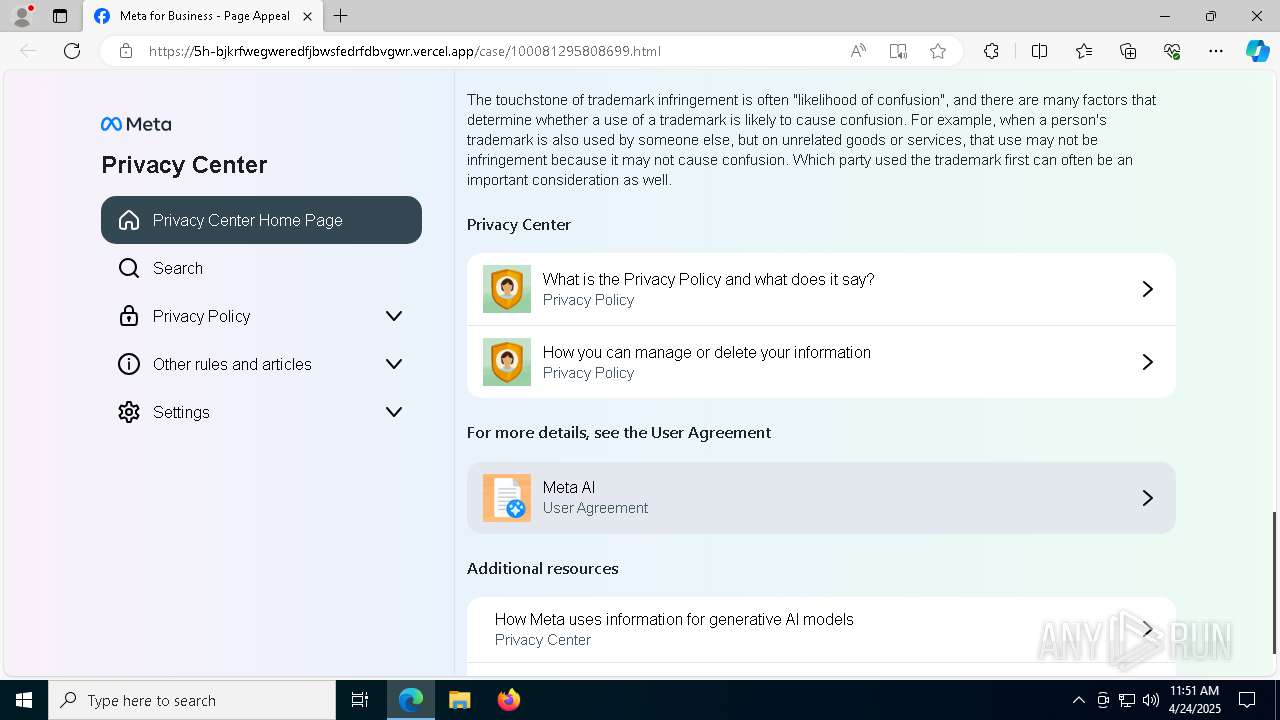Open a new tab with plus button
This screenshot has width=1280, height=720.
[341, 16]
